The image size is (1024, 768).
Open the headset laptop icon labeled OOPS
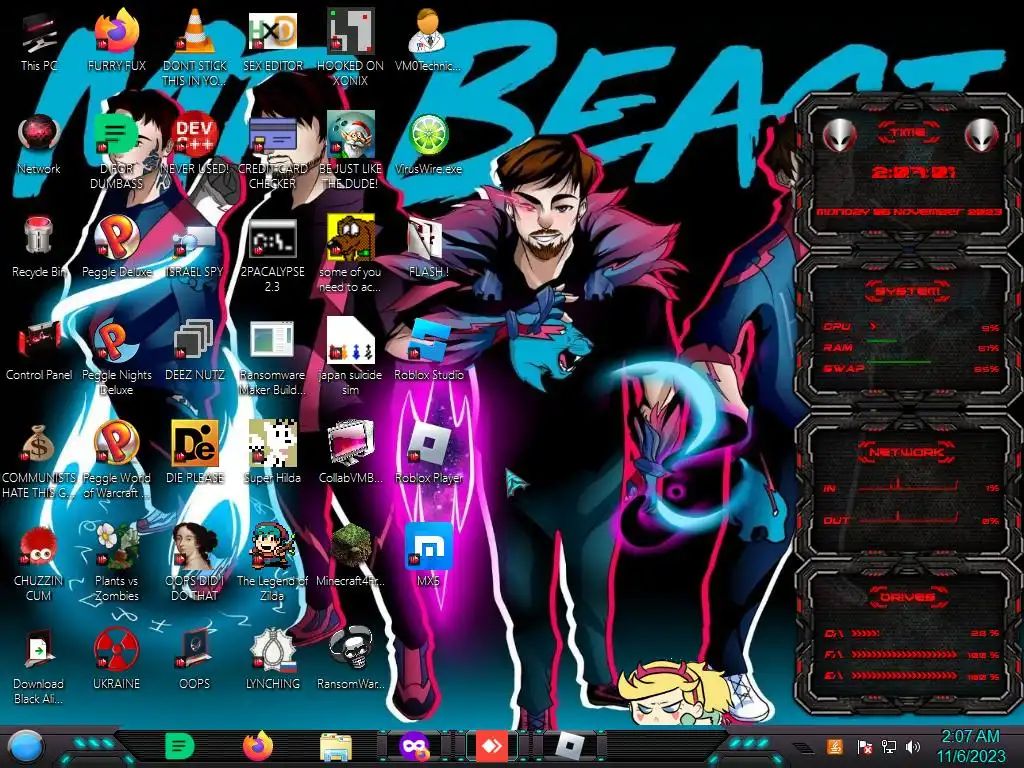195,649
